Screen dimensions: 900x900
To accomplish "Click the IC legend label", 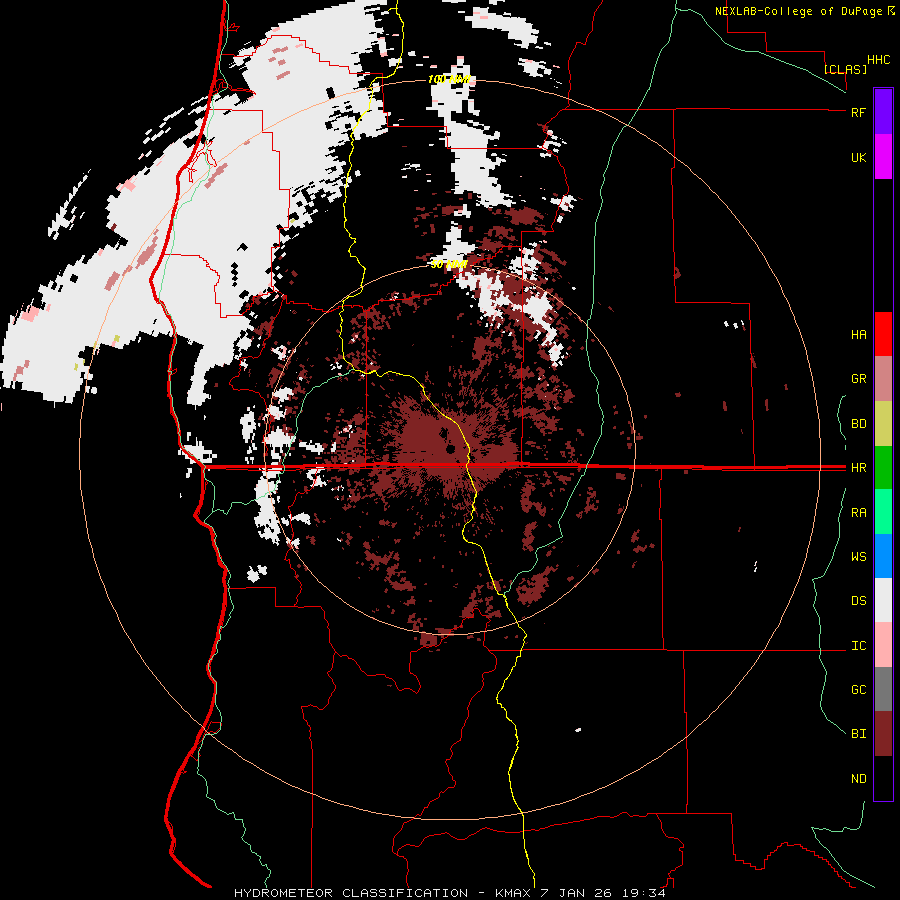I will pyautogui.click(x=858, y=646).
